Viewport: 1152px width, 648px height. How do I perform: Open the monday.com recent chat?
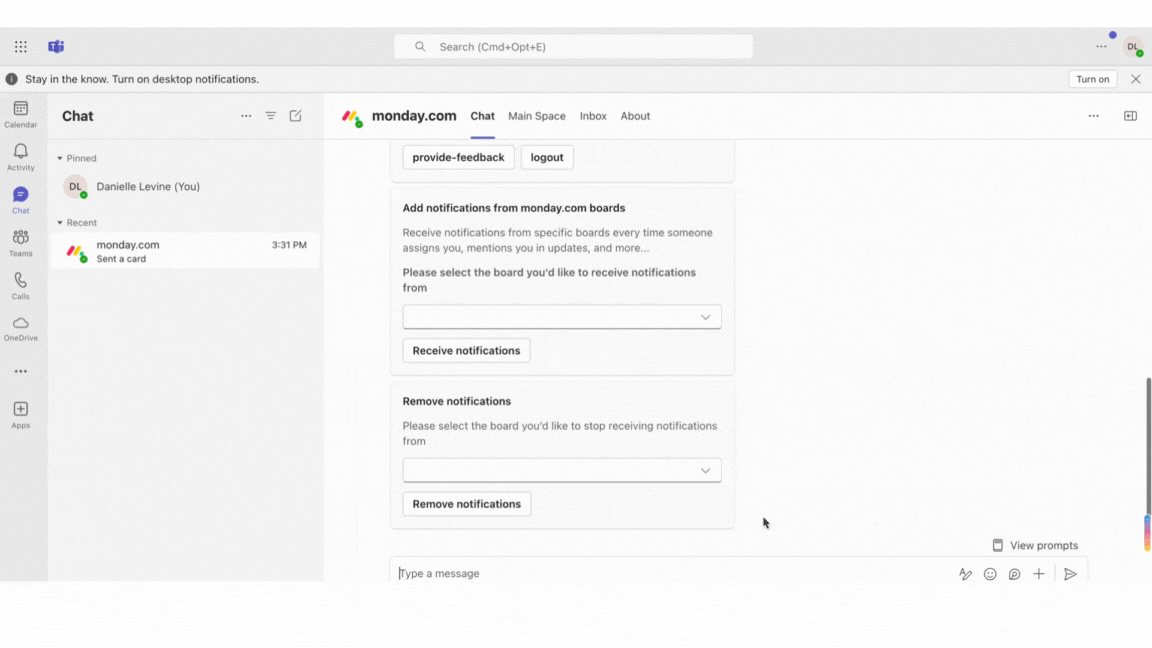184,251
